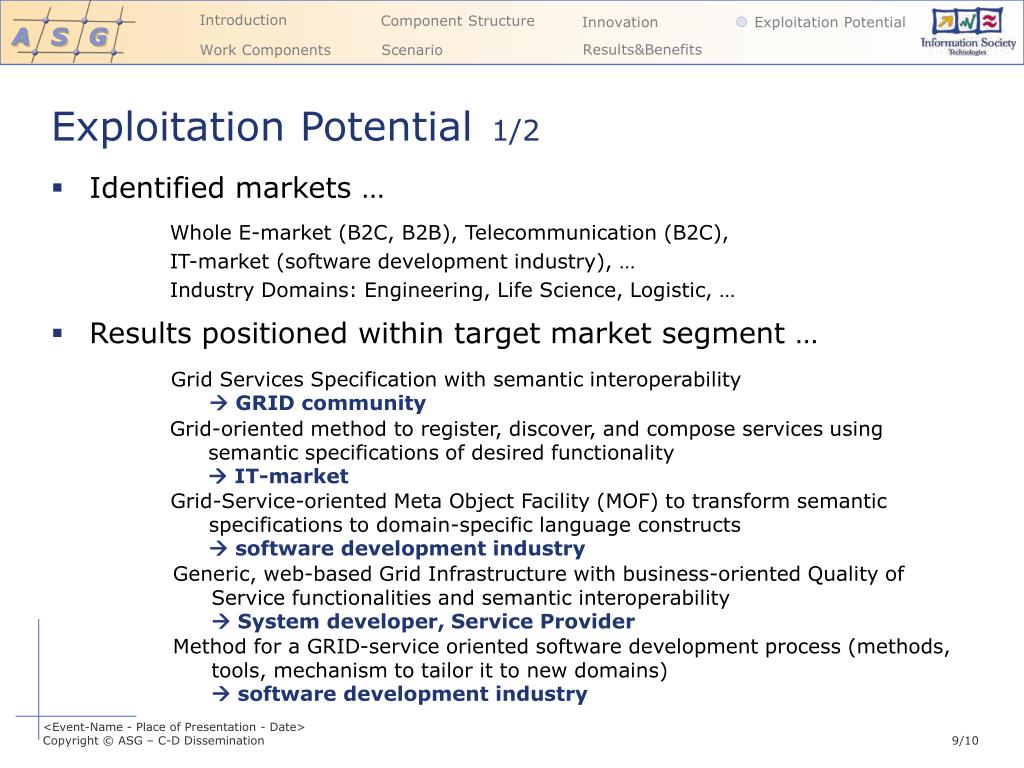Click 'Results positioned within target market segment' heading
This screenshot has width=1024, height=768.
pos(453,333)
